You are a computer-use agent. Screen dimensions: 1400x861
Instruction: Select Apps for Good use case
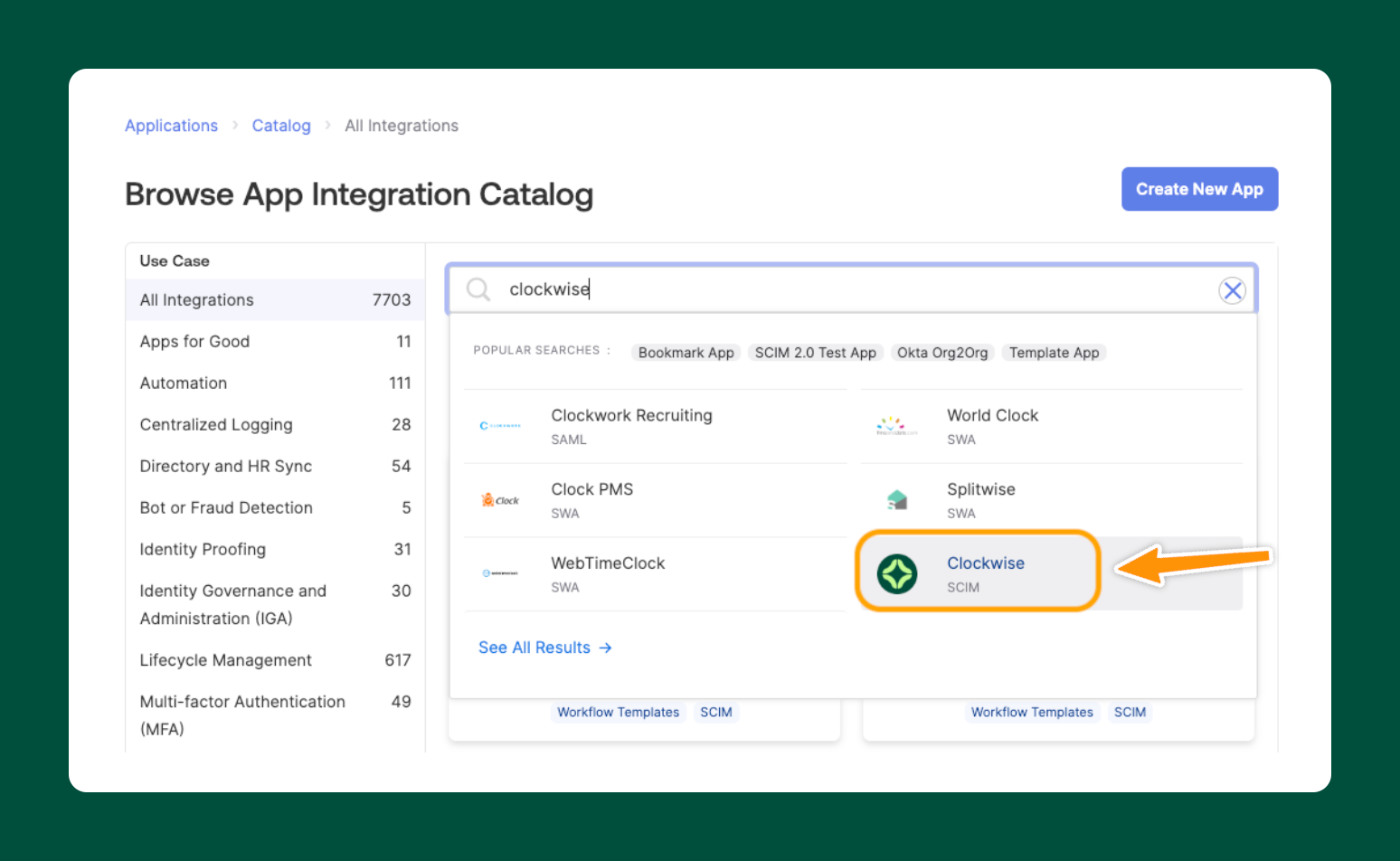(275, 342)
